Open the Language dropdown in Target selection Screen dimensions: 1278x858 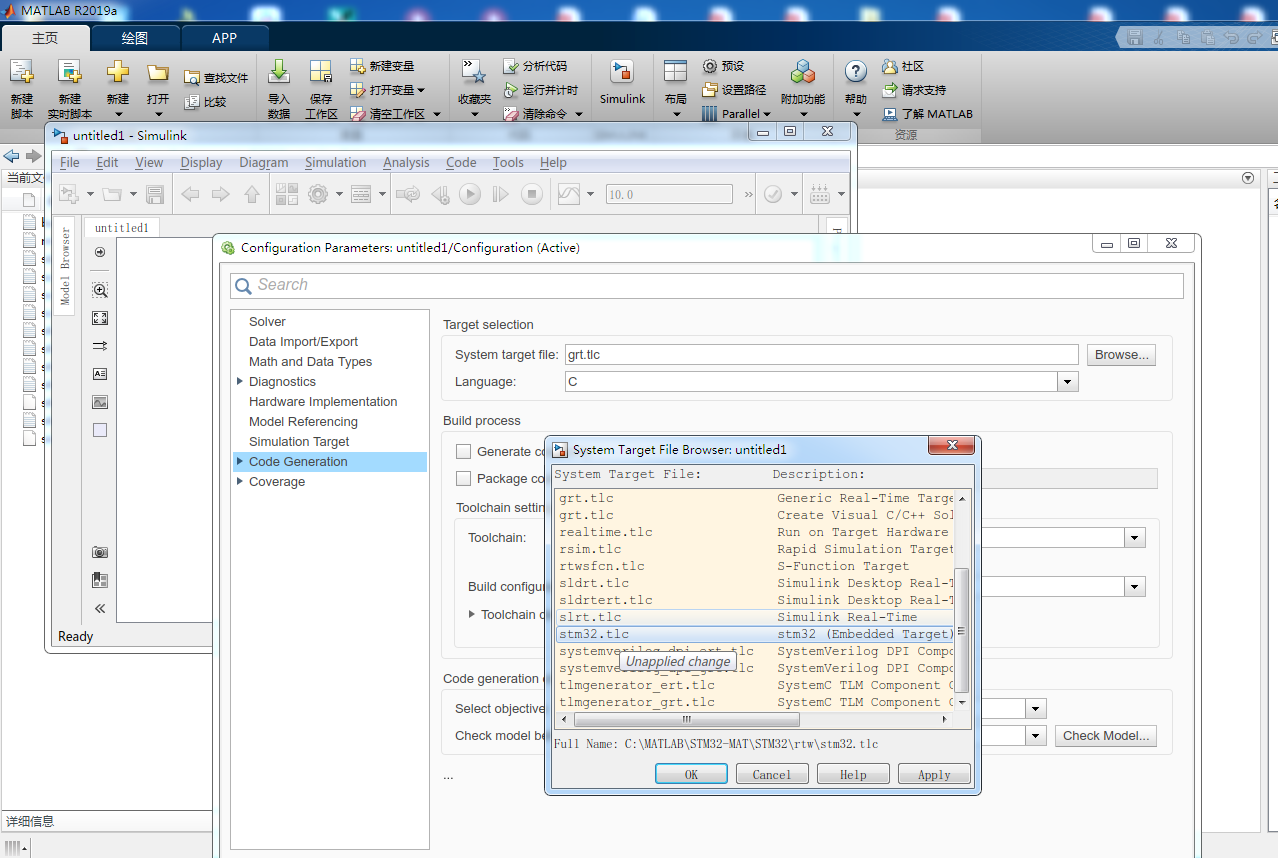1067,381
